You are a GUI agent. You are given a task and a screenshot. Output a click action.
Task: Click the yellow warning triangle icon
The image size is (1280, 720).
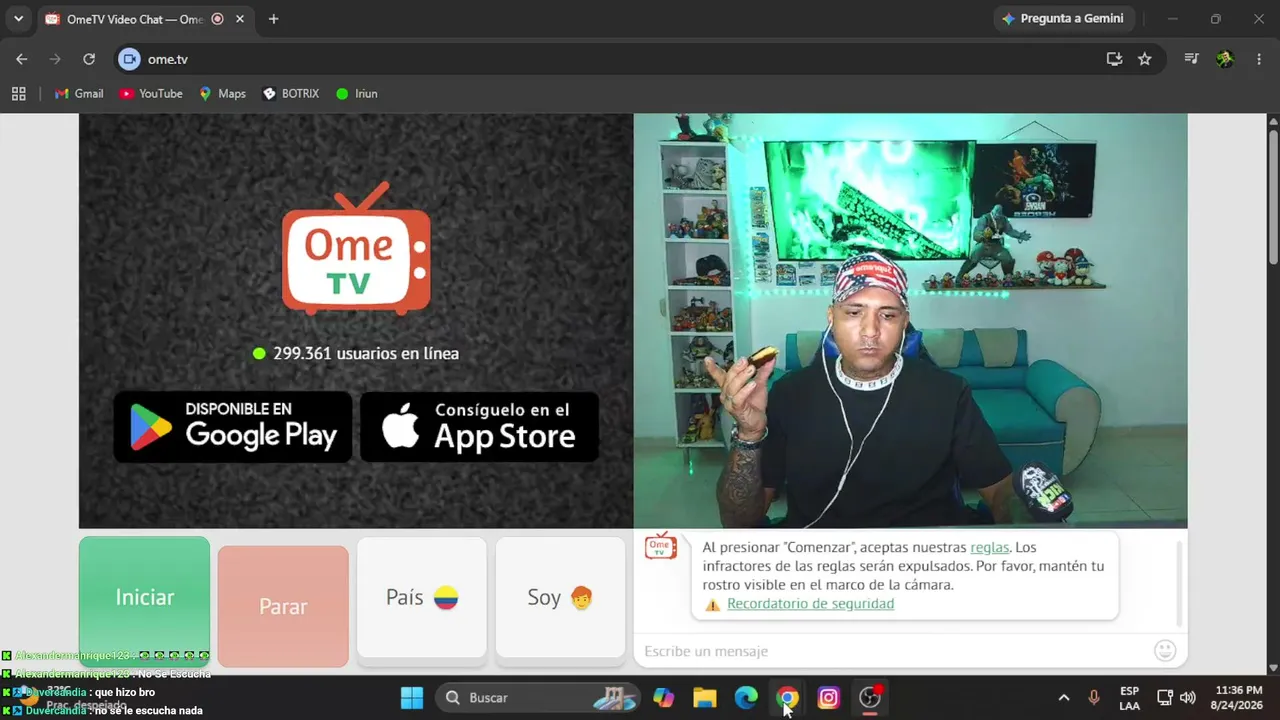[x=713, y=605]
